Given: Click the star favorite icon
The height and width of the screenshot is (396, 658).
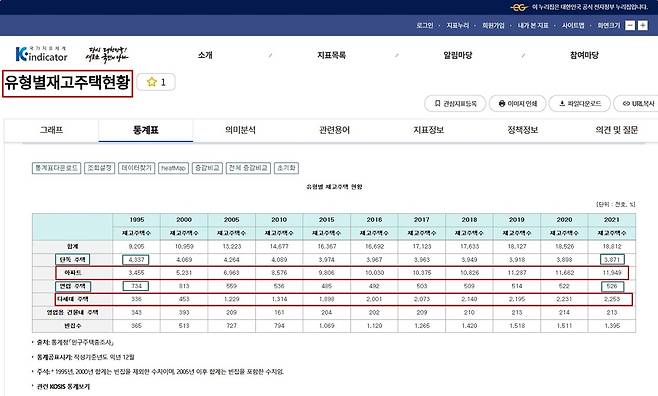Looking at the screenshot, I should (x=151, y=82).
